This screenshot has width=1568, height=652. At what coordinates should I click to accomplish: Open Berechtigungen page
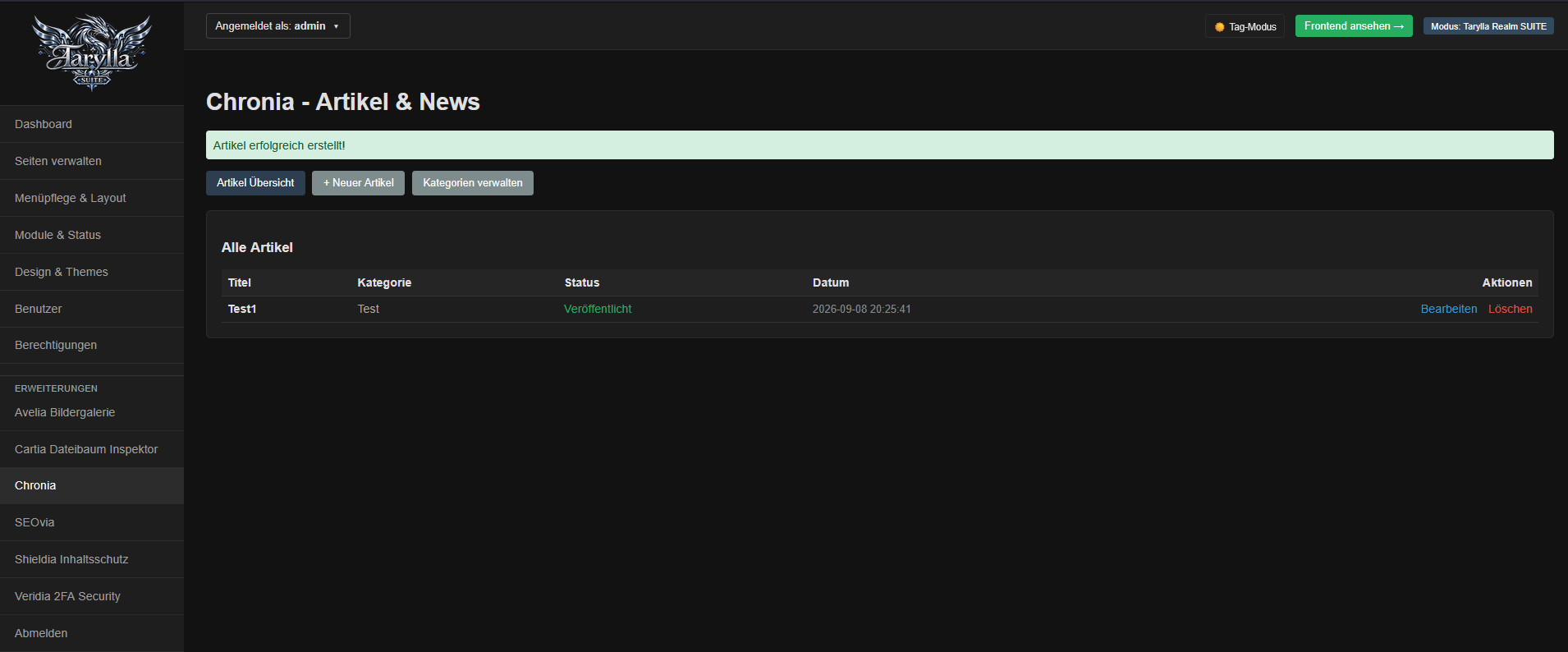pyautogui.click(x=92, y=345)
